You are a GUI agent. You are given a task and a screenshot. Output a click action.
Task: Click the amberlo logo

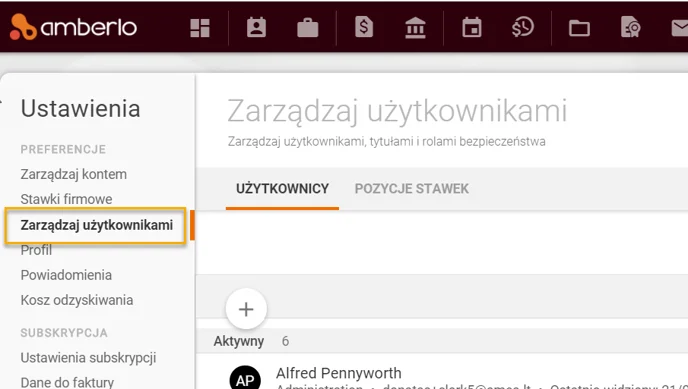click(73, 27)
